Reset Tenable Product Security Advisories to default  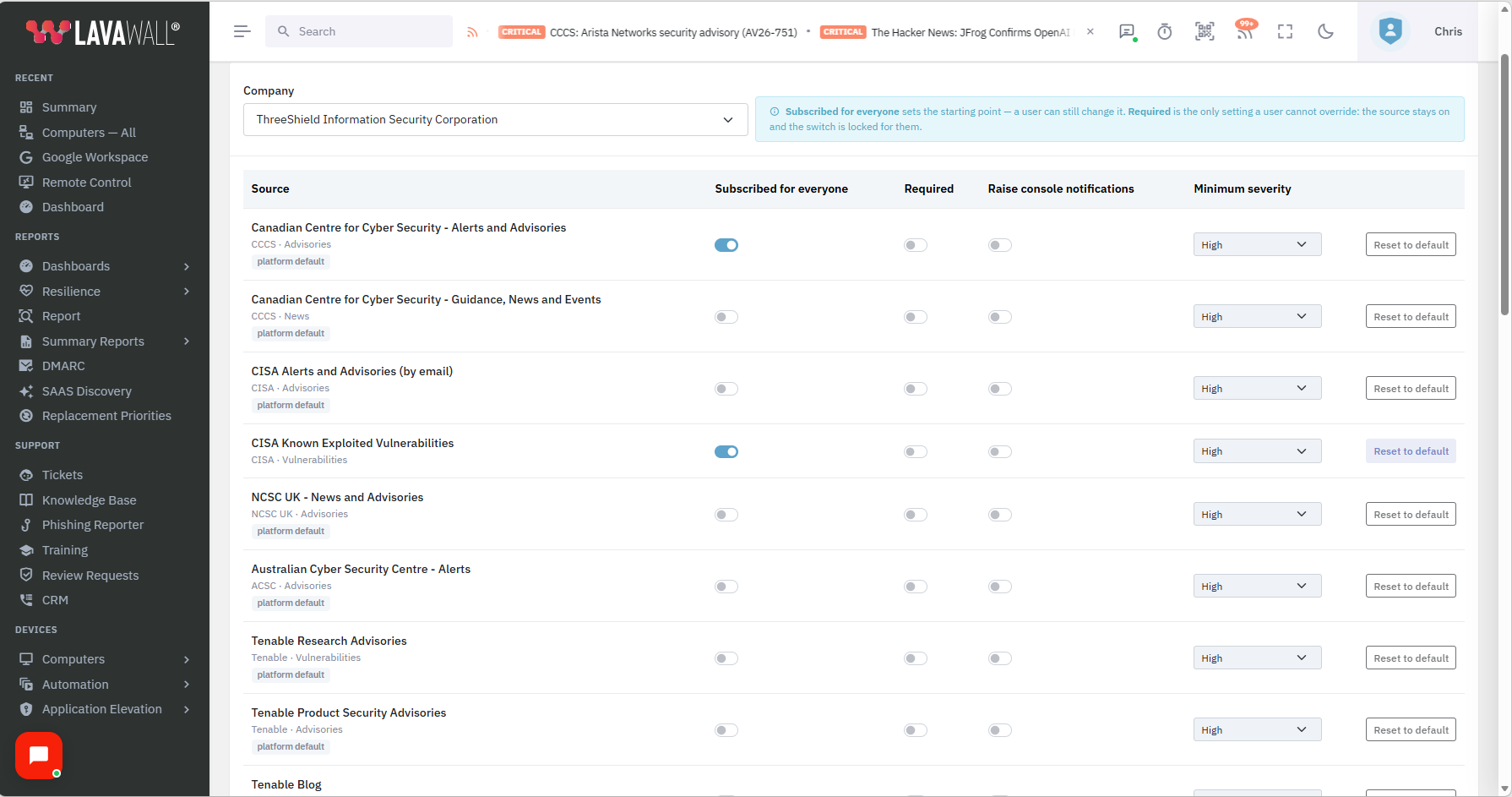pyautogui.click(x=1411, y=730)
